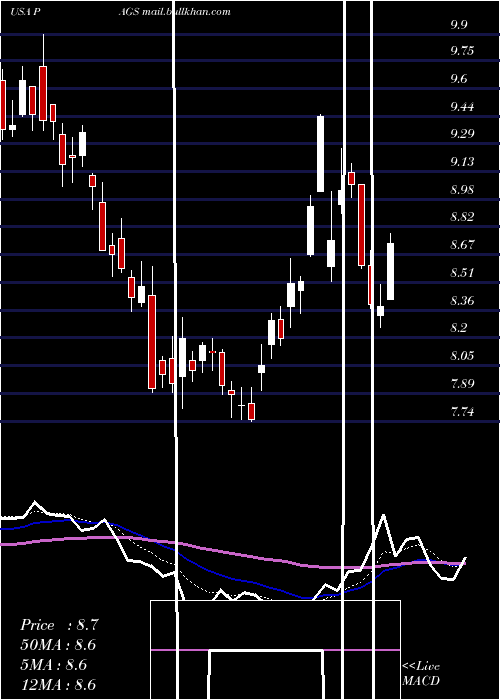Click the 8.67 price axis label
The image size is (500, 700).
point(462,245)
